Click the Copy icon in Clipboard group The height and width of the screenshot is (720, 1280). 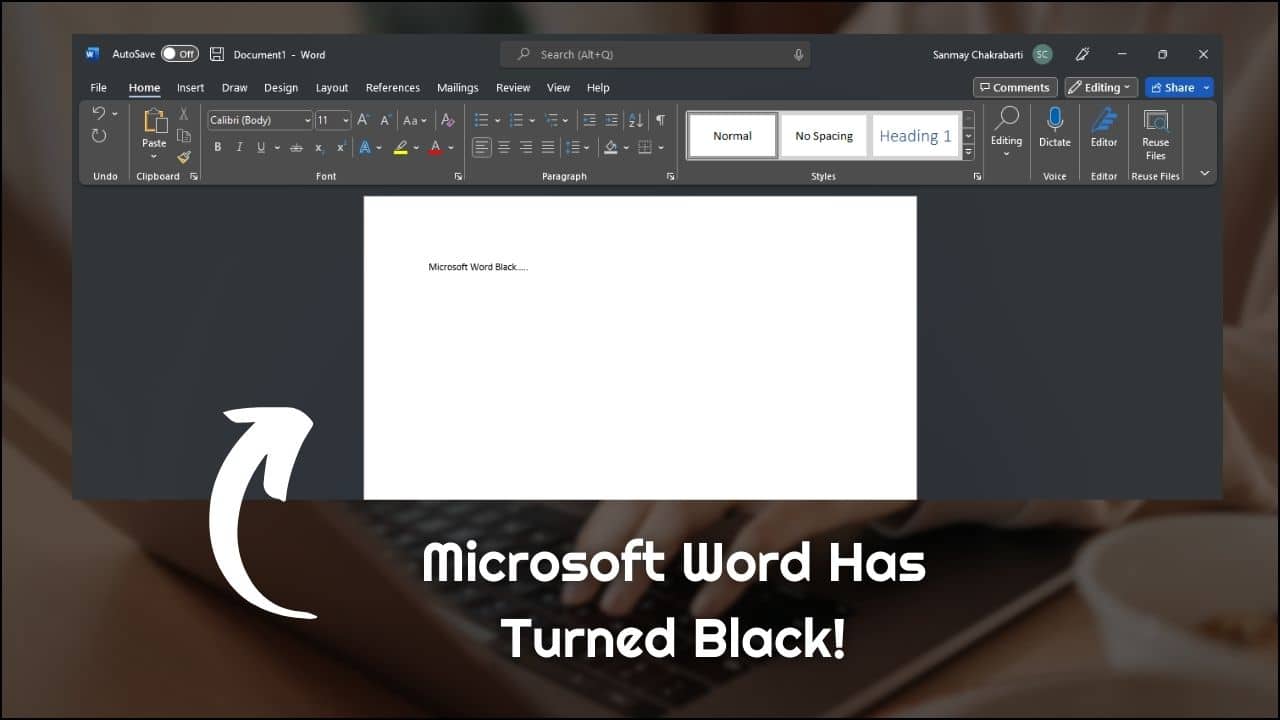184,136
